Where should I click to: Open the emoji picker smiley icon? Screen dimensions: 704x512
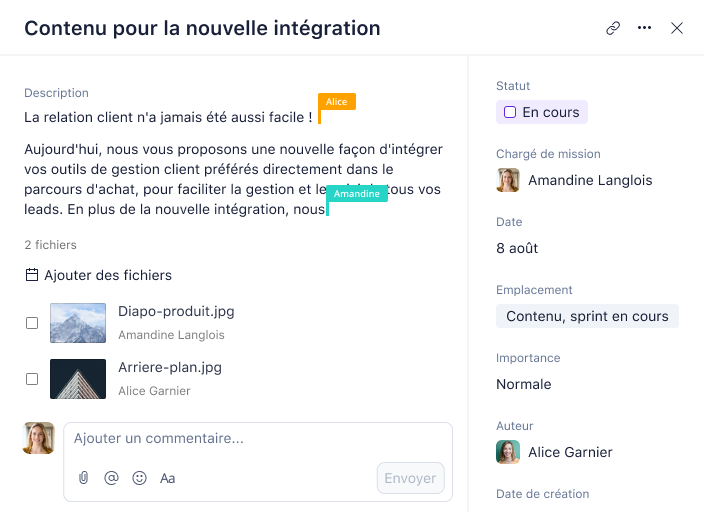point(139,478)
